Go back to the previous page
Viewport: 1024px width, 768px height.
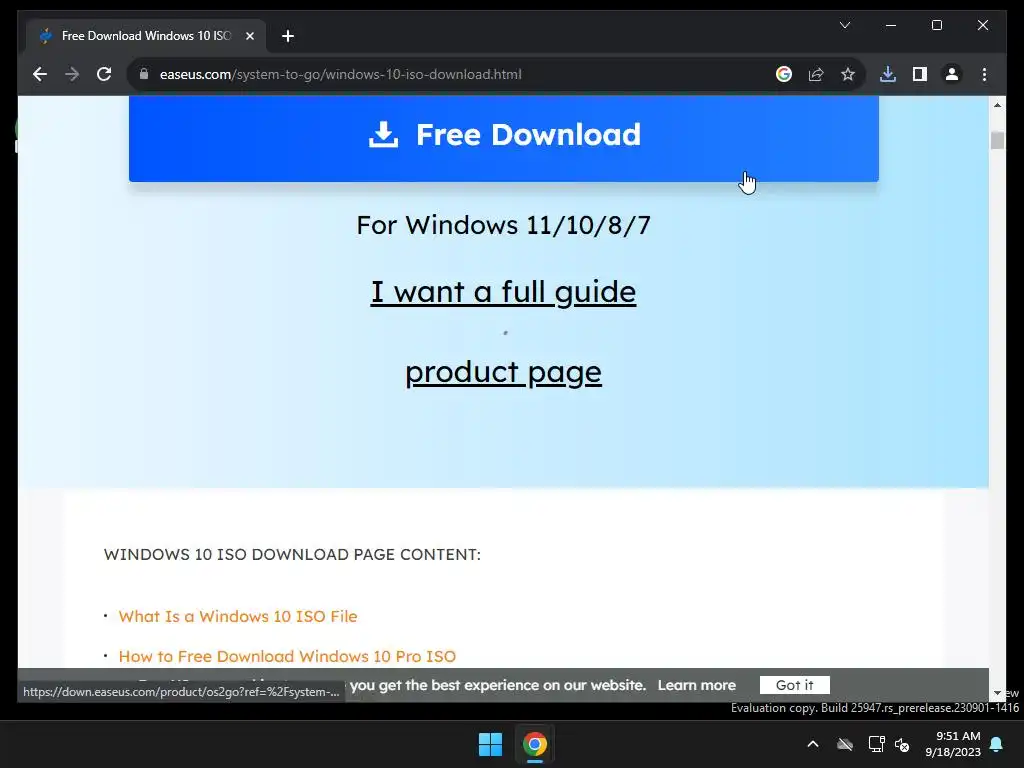40,74
